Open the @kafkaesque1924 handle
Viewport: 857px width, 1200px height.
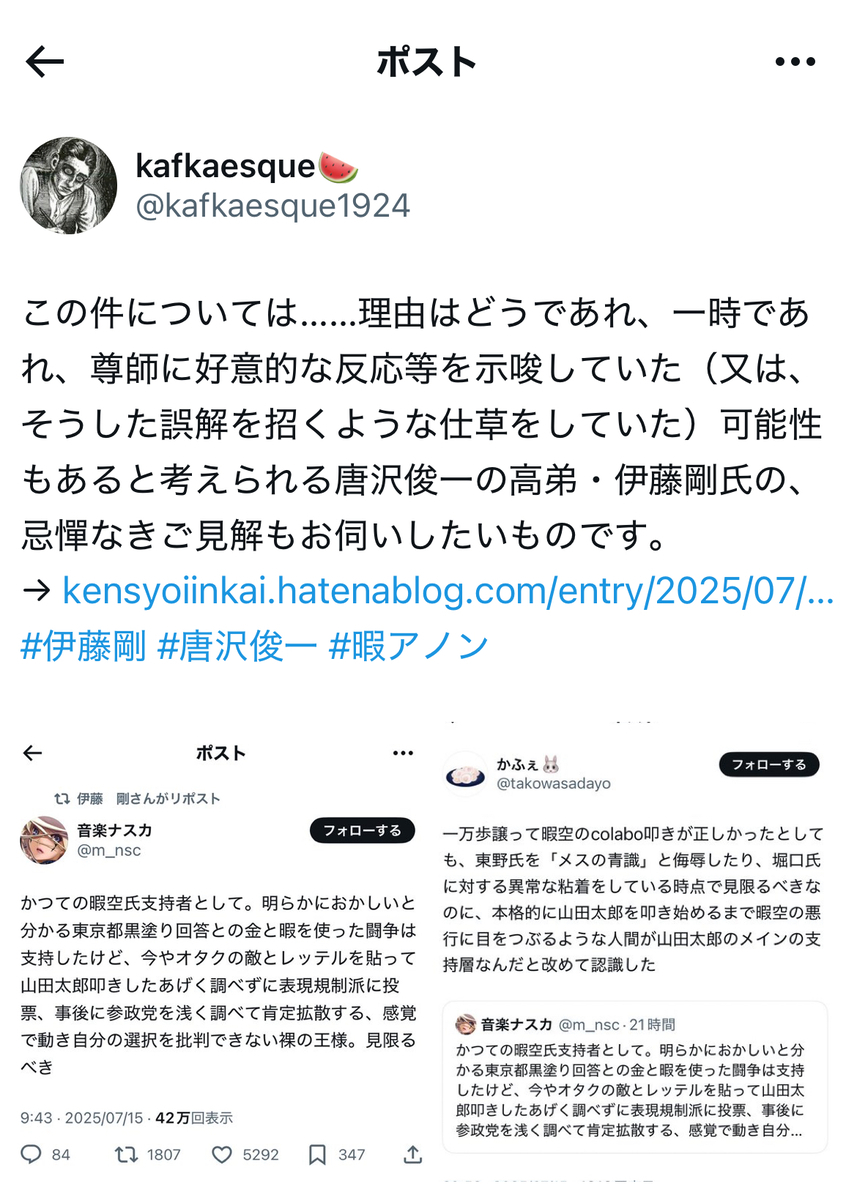273,205
